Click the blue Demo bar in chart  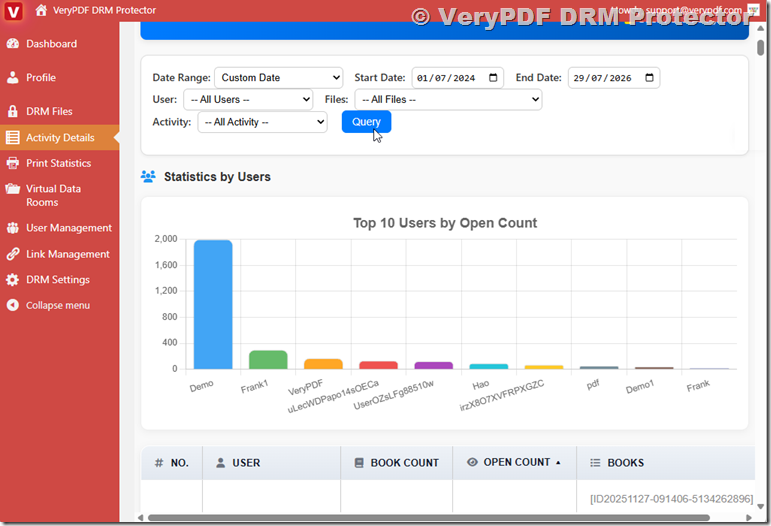click(213, 304)
